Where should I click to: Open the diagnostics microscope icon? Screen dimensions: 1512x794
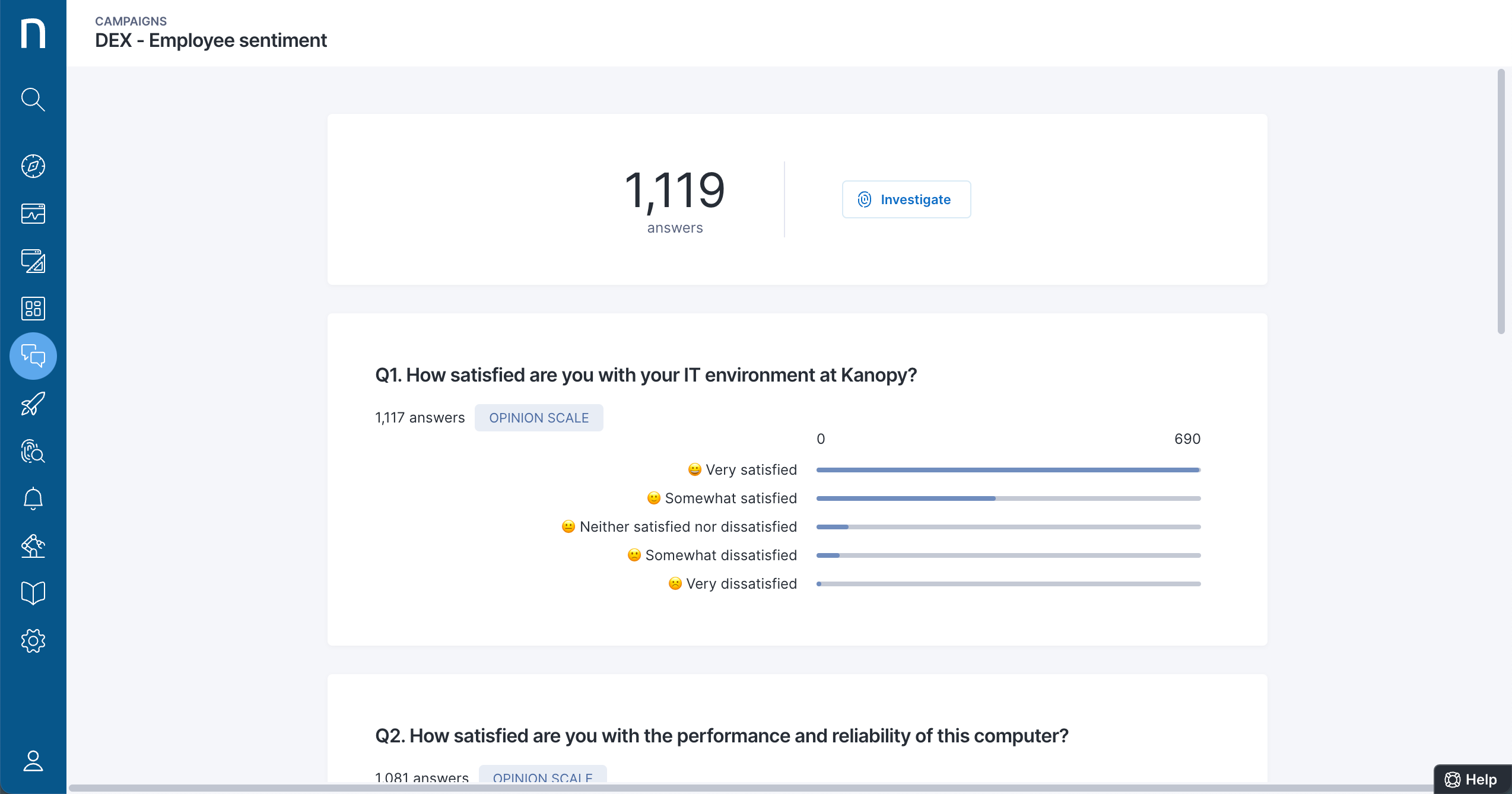coord(33,546)
